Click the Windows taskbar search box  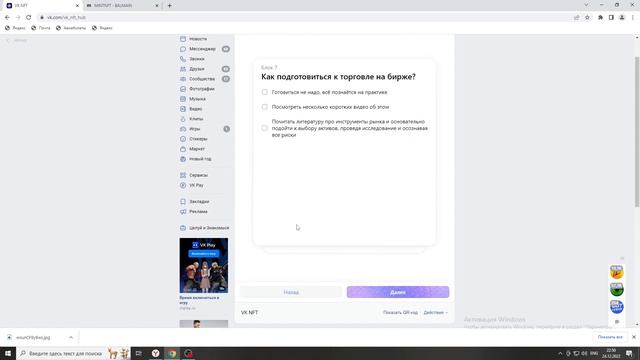pyautogui.click(x=73, y=353)
